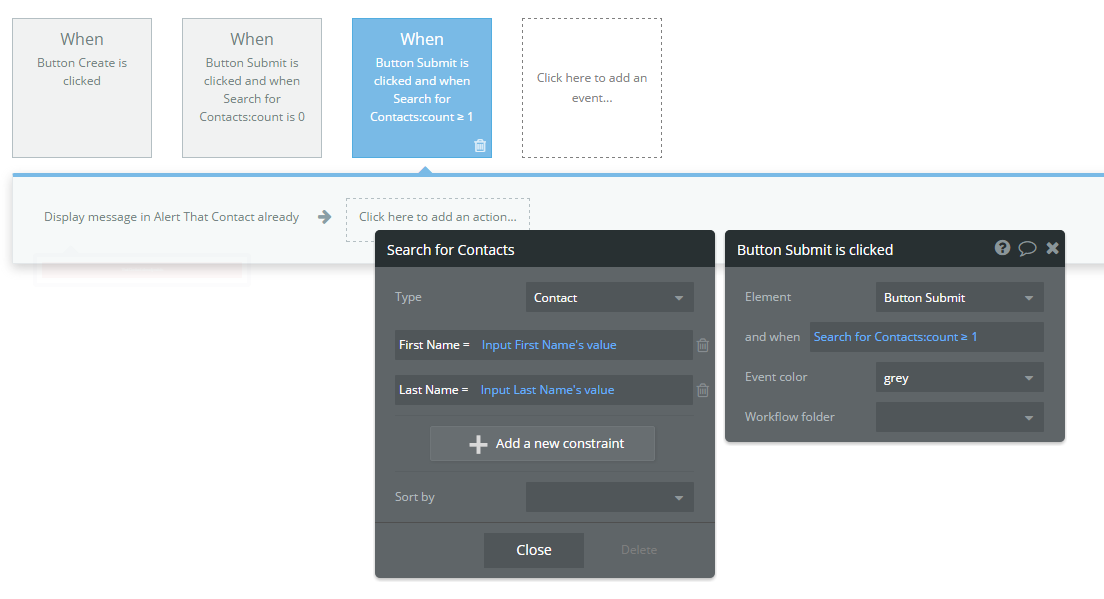Click the arrow after Display message action
1104x599 pixels.
[x=325, y=217]
